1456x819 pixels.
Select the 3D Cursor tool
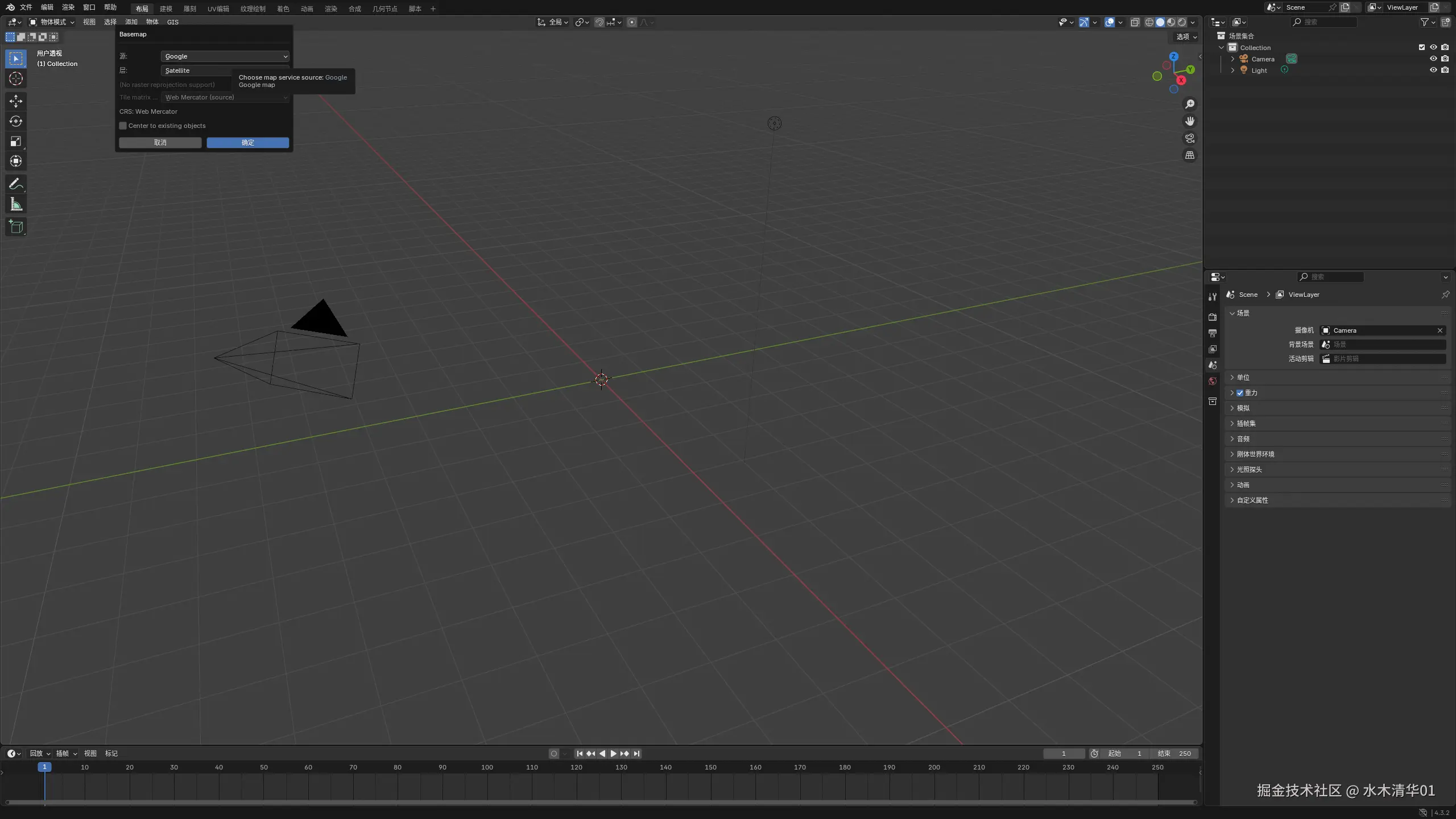(x=16, y=78)
